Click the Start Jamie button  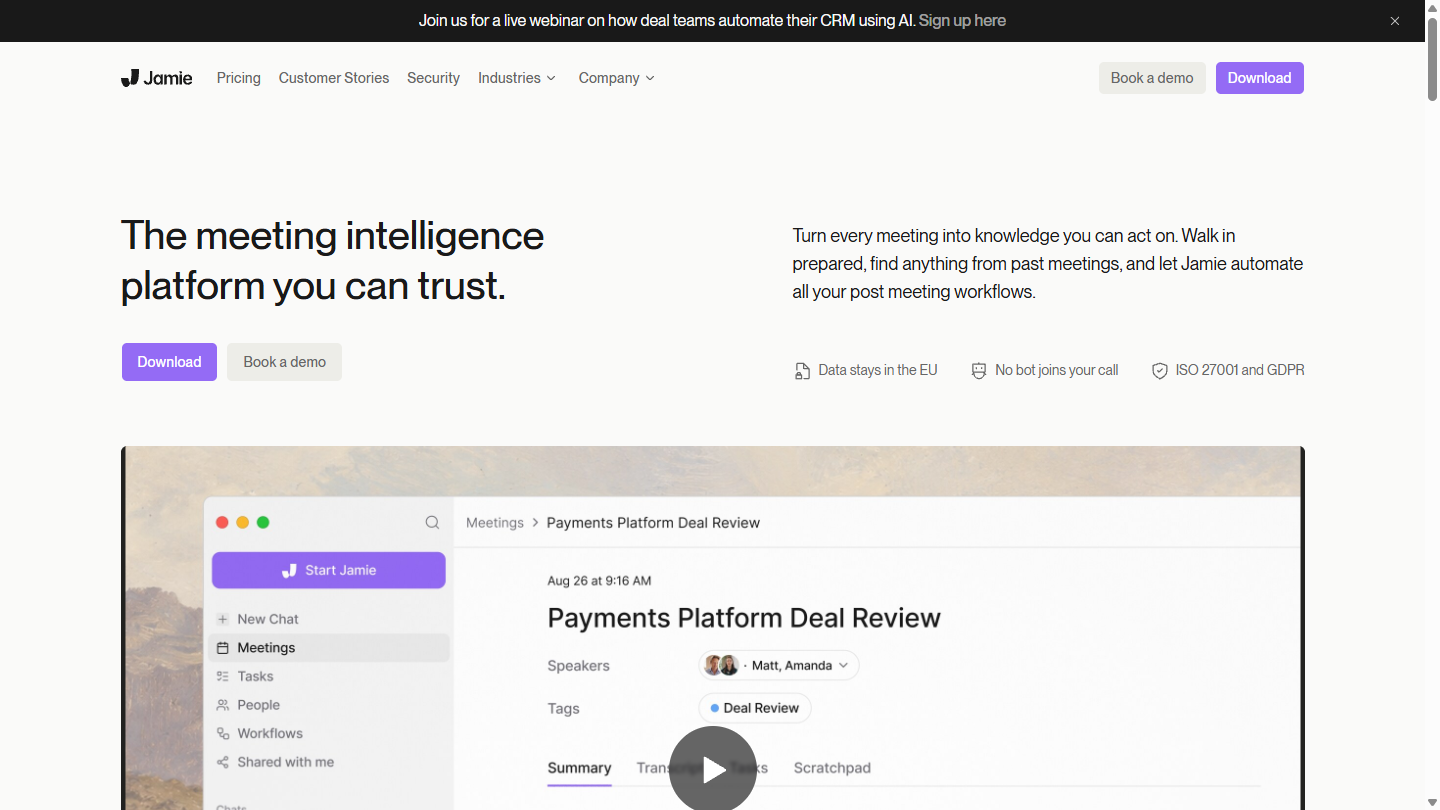(x=329, y=570)
